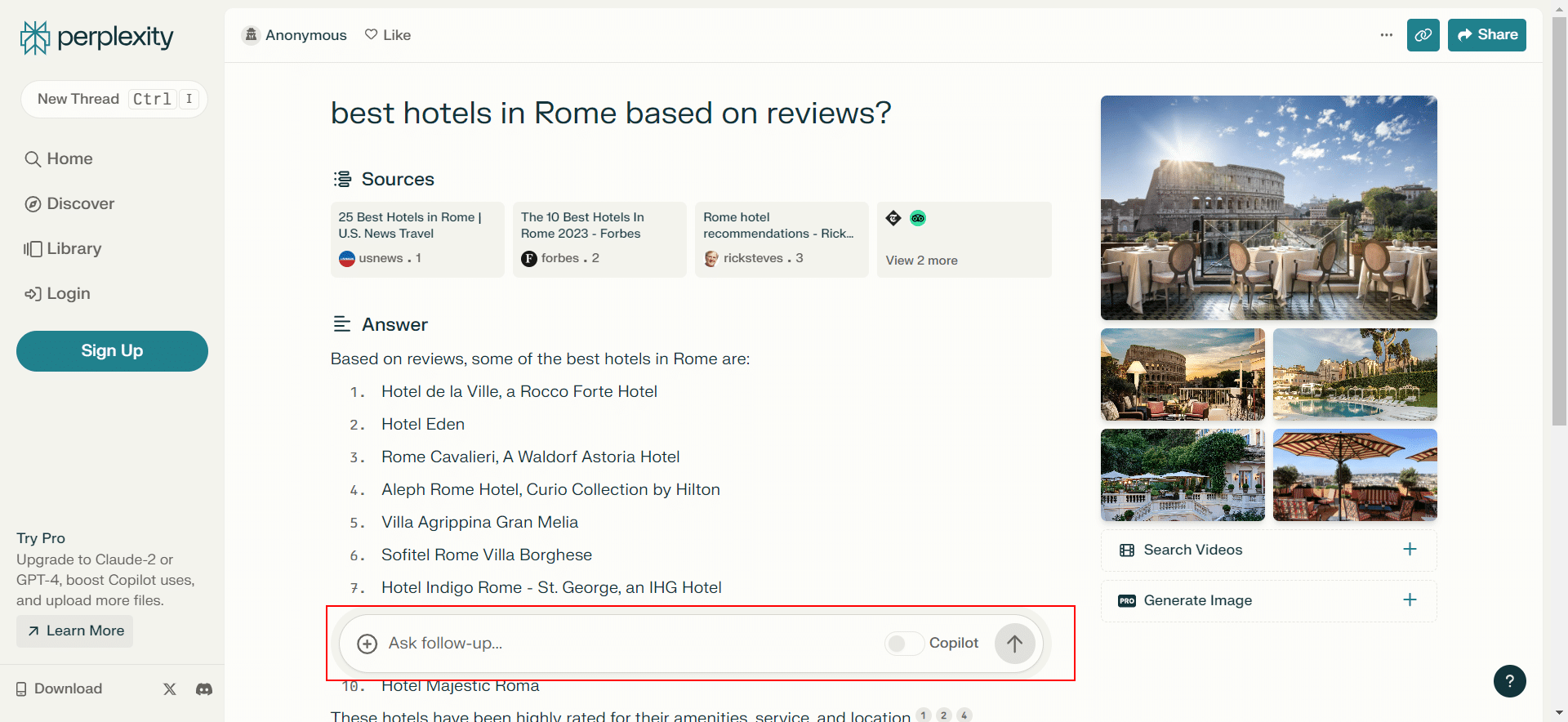Open the striped umbrella rooftop thumbnail
1568x722 pixels.
coord(1355,475)
